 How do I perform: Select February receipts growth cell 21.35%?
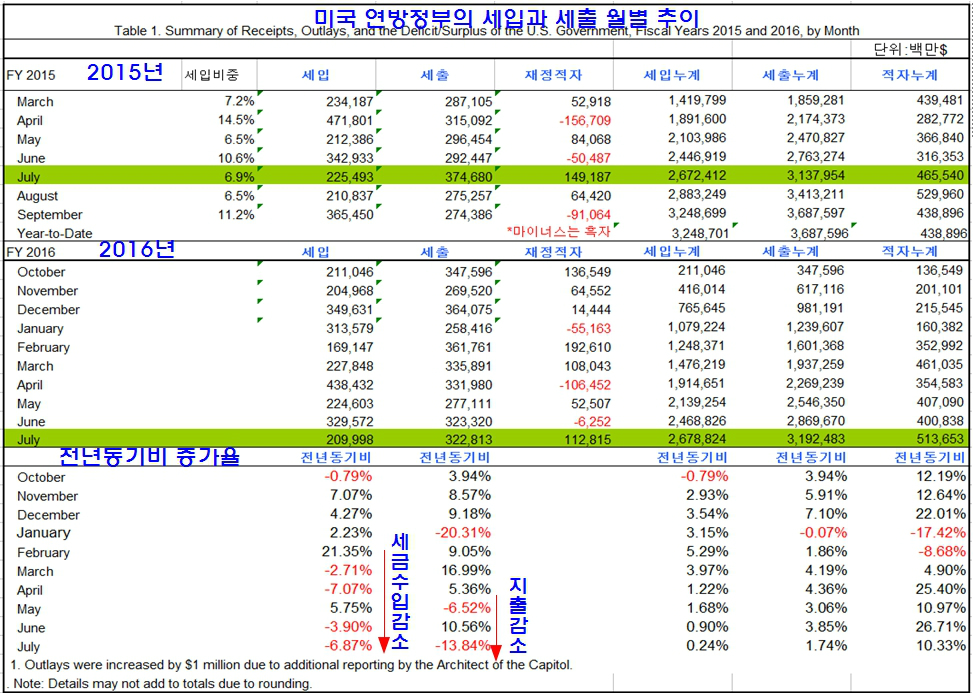[346, 552]
